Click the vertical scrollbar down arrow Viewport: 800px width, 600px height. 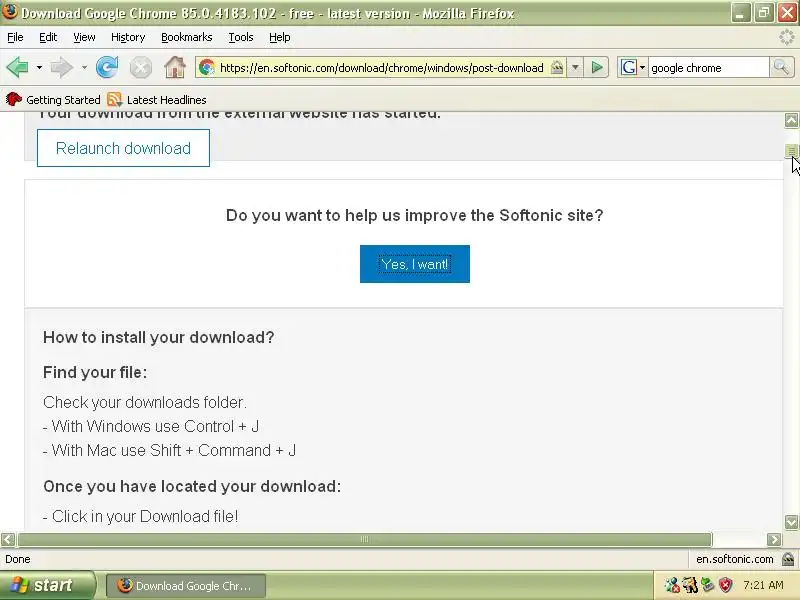[x=791, y=522]
